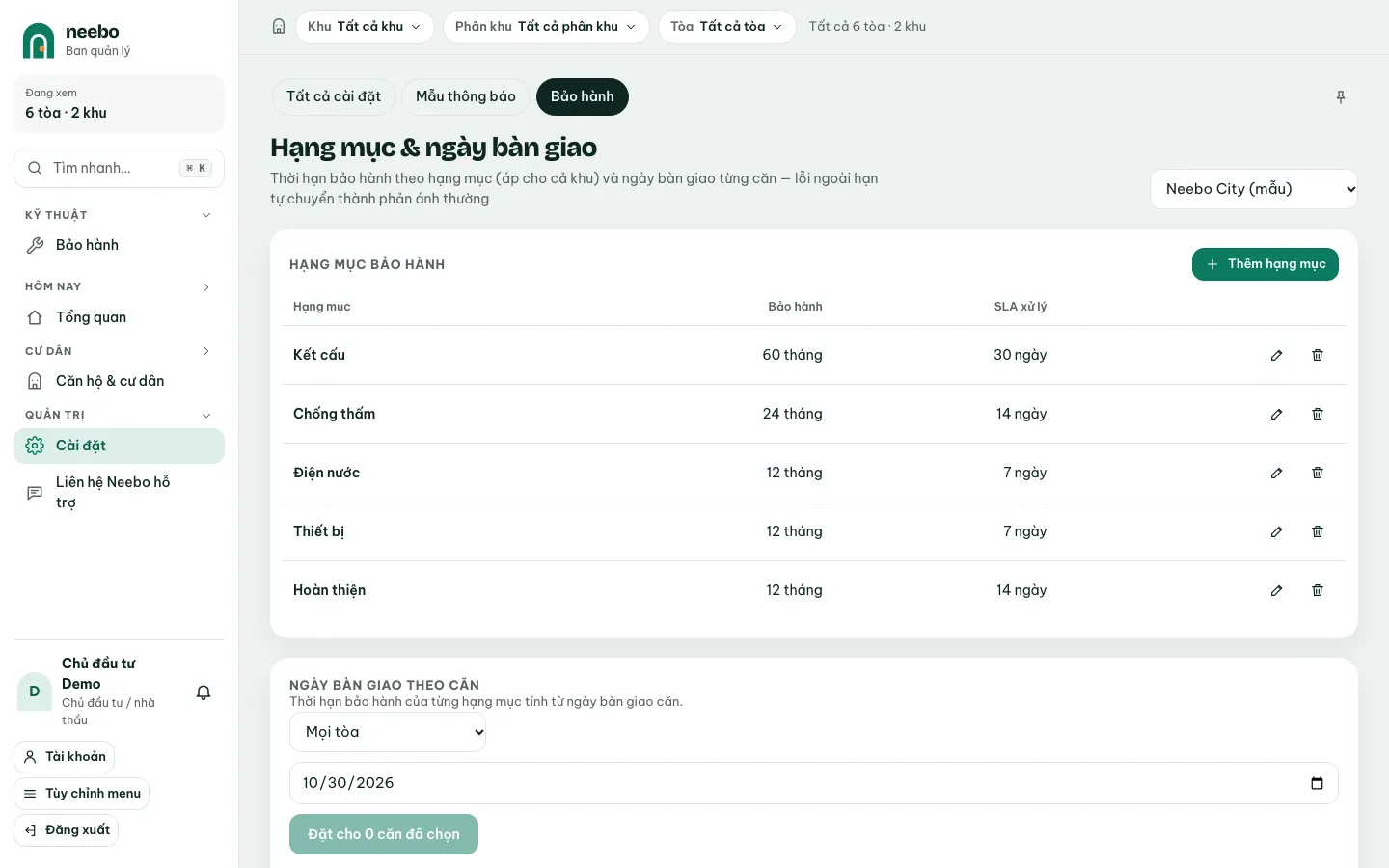Go to Tổng quan in sidebar

[119, 317]
